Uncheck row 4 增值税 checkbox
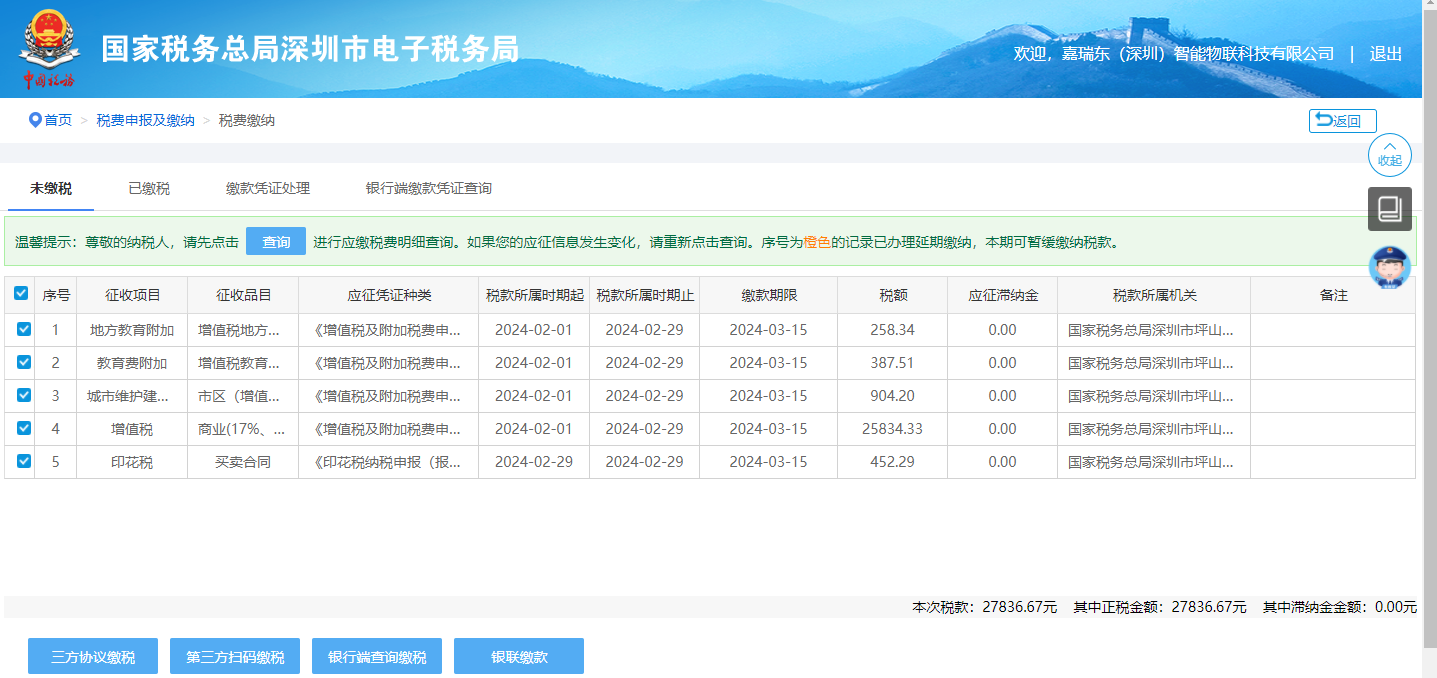The width and height of the screenshot is (1437, 678). 24,428
